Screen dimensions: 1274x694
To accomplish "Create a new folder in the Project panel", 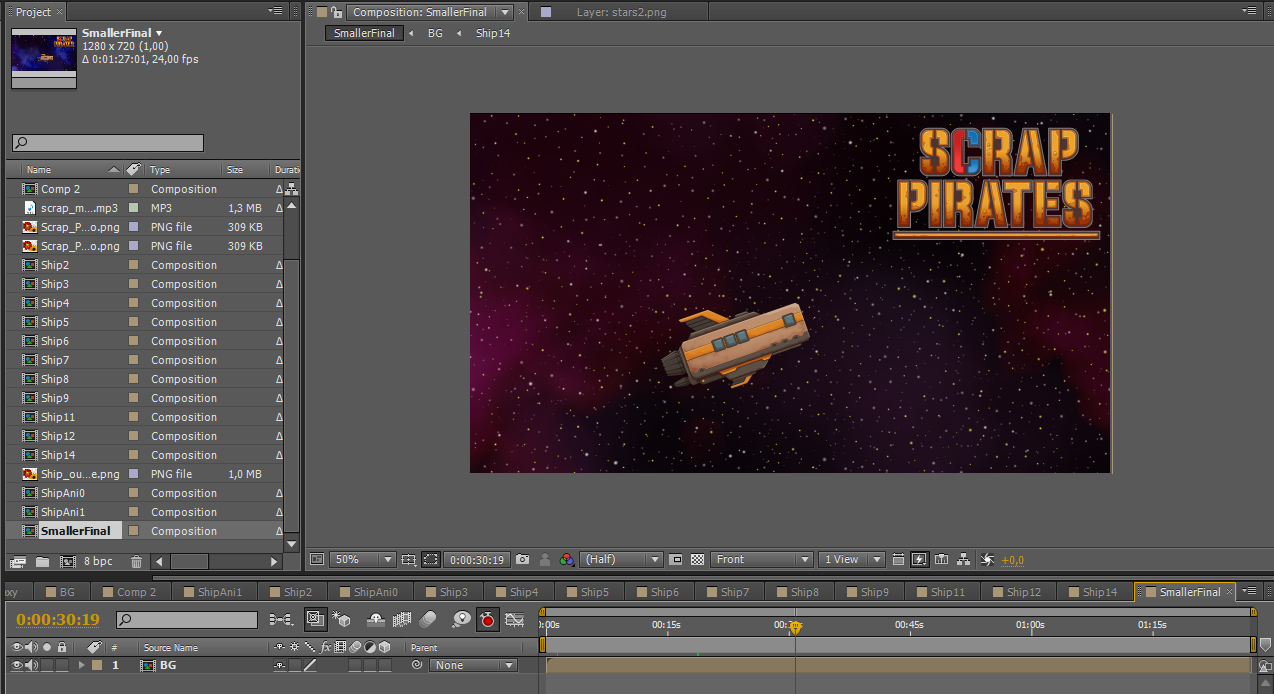I will tap(42, 562).
